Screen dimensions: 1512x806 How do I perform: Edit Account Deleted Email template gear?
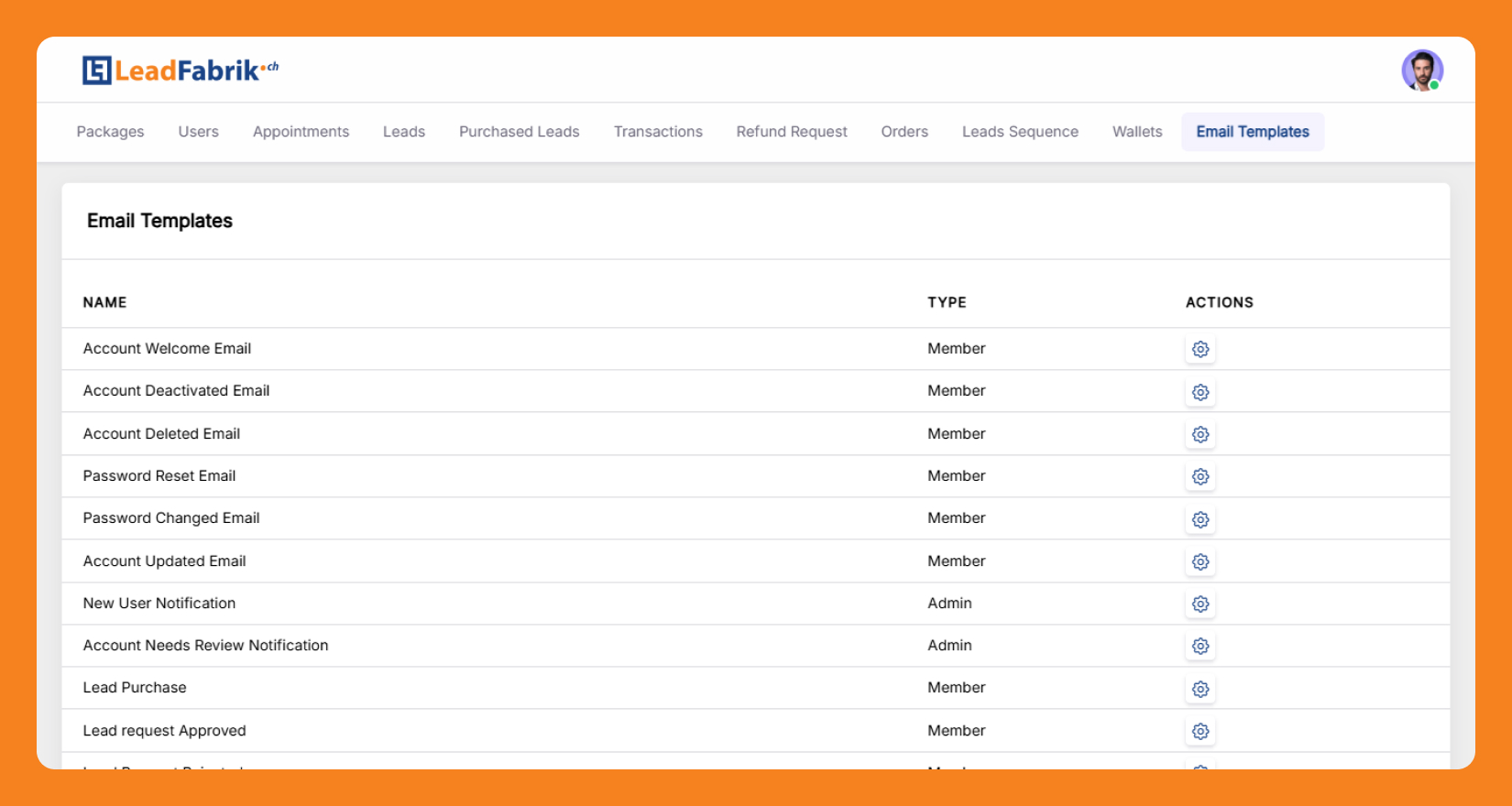coord(1200,434)
